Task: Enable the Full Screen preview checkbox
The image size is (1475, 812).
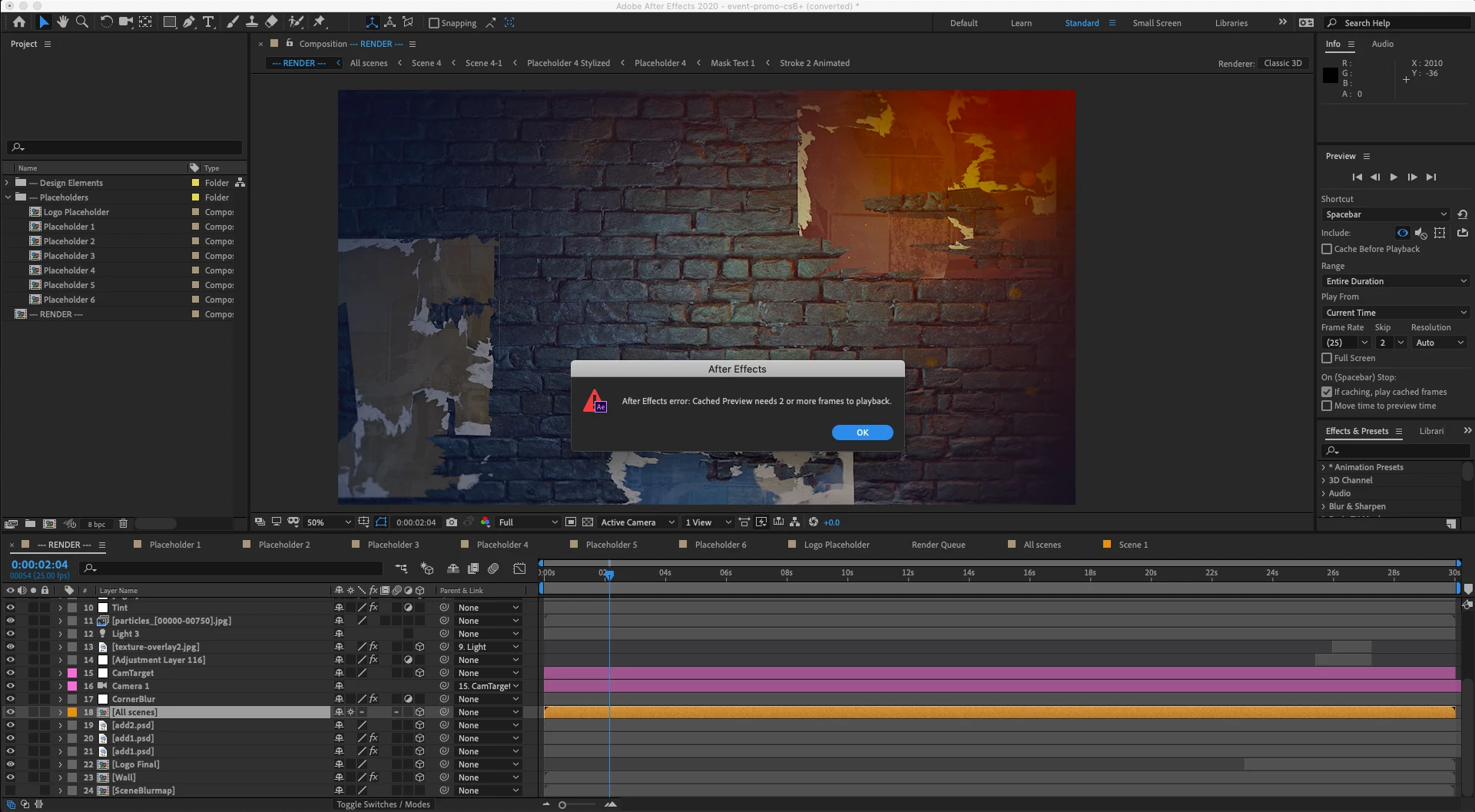Action: coord(1327,358)
